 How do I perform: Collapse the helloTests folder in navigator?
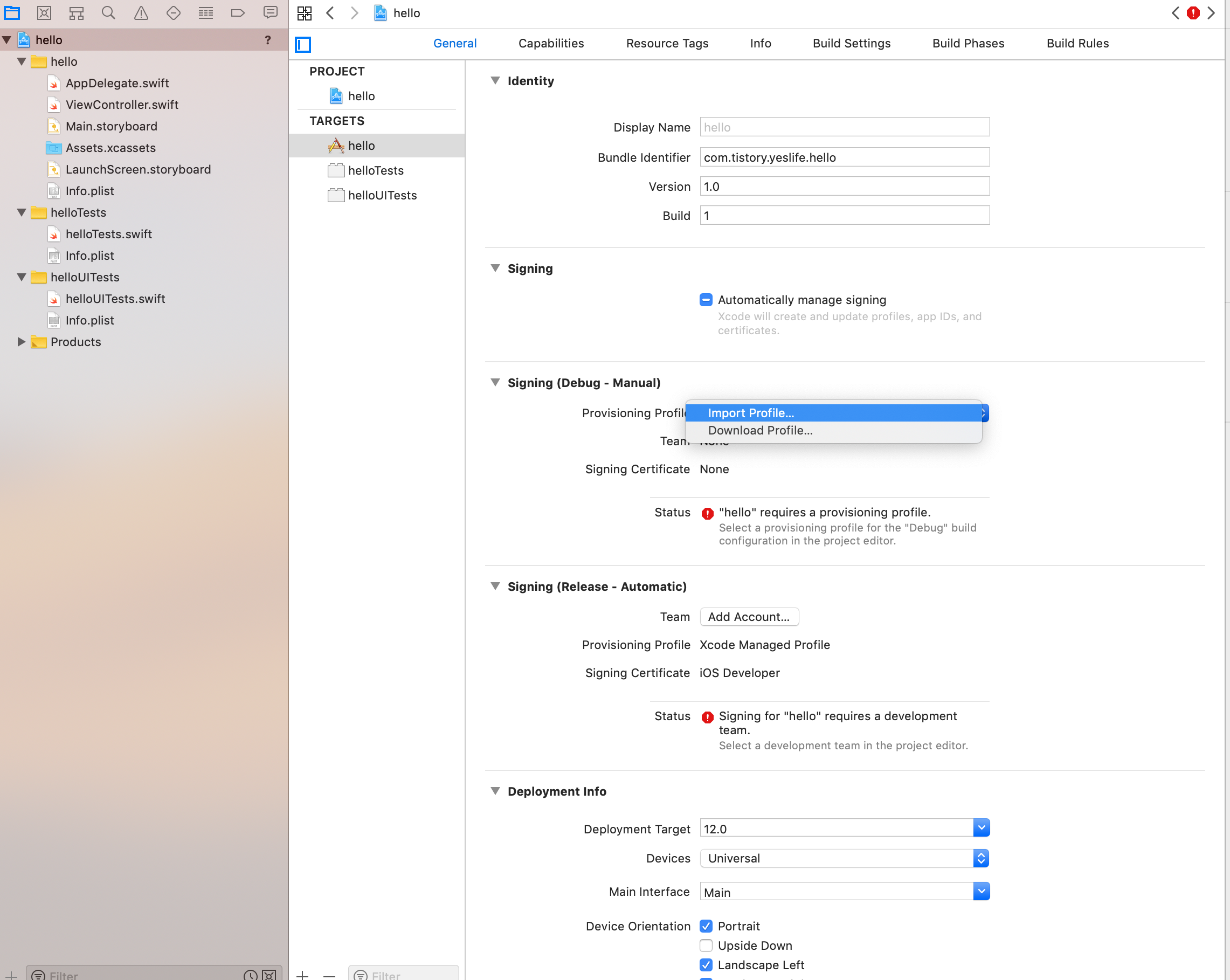pyautogui.click(x=22, y=212)
